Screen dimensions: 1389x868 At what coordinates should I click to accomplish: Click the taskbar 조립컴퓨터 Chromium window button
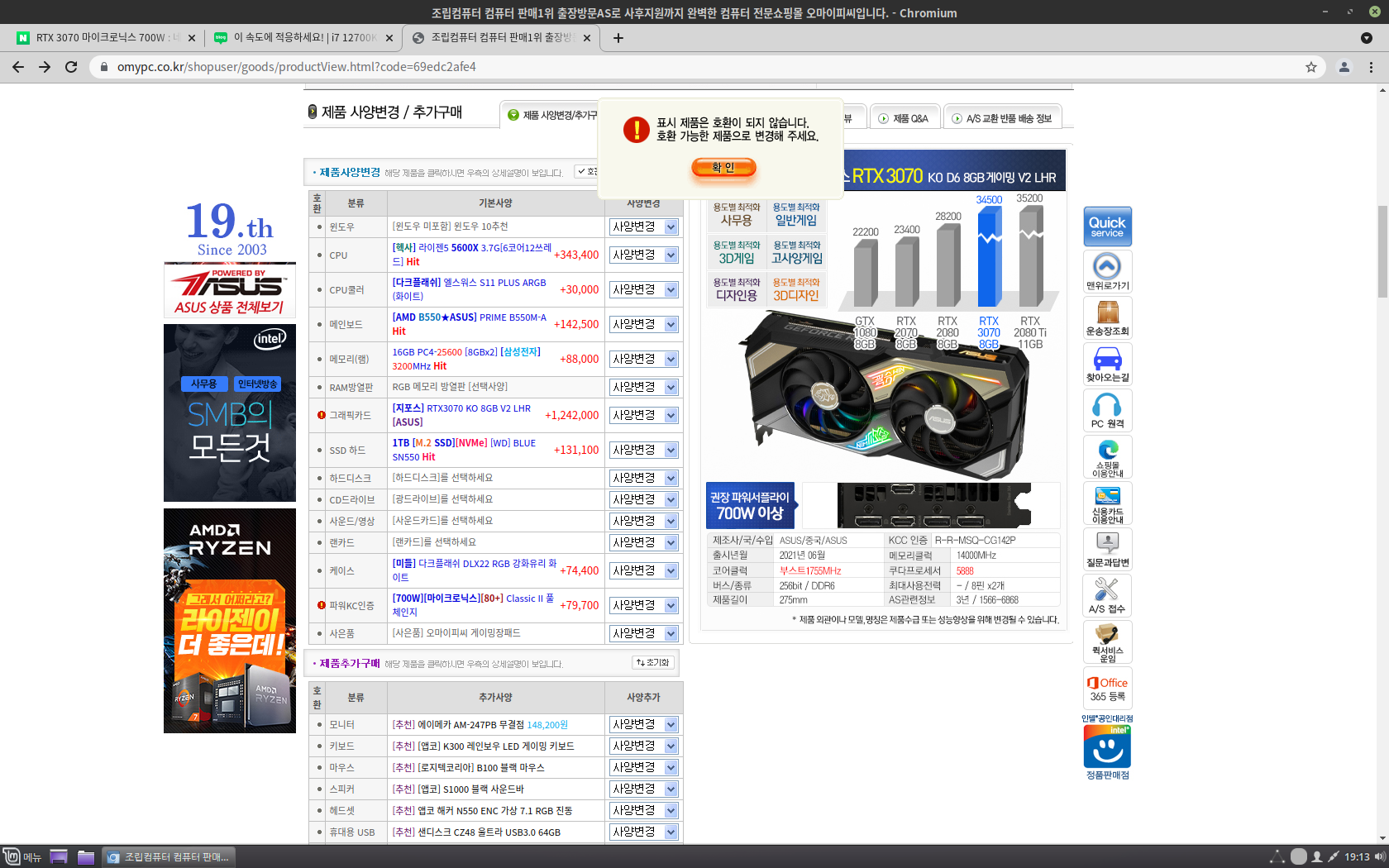point(169,856)
